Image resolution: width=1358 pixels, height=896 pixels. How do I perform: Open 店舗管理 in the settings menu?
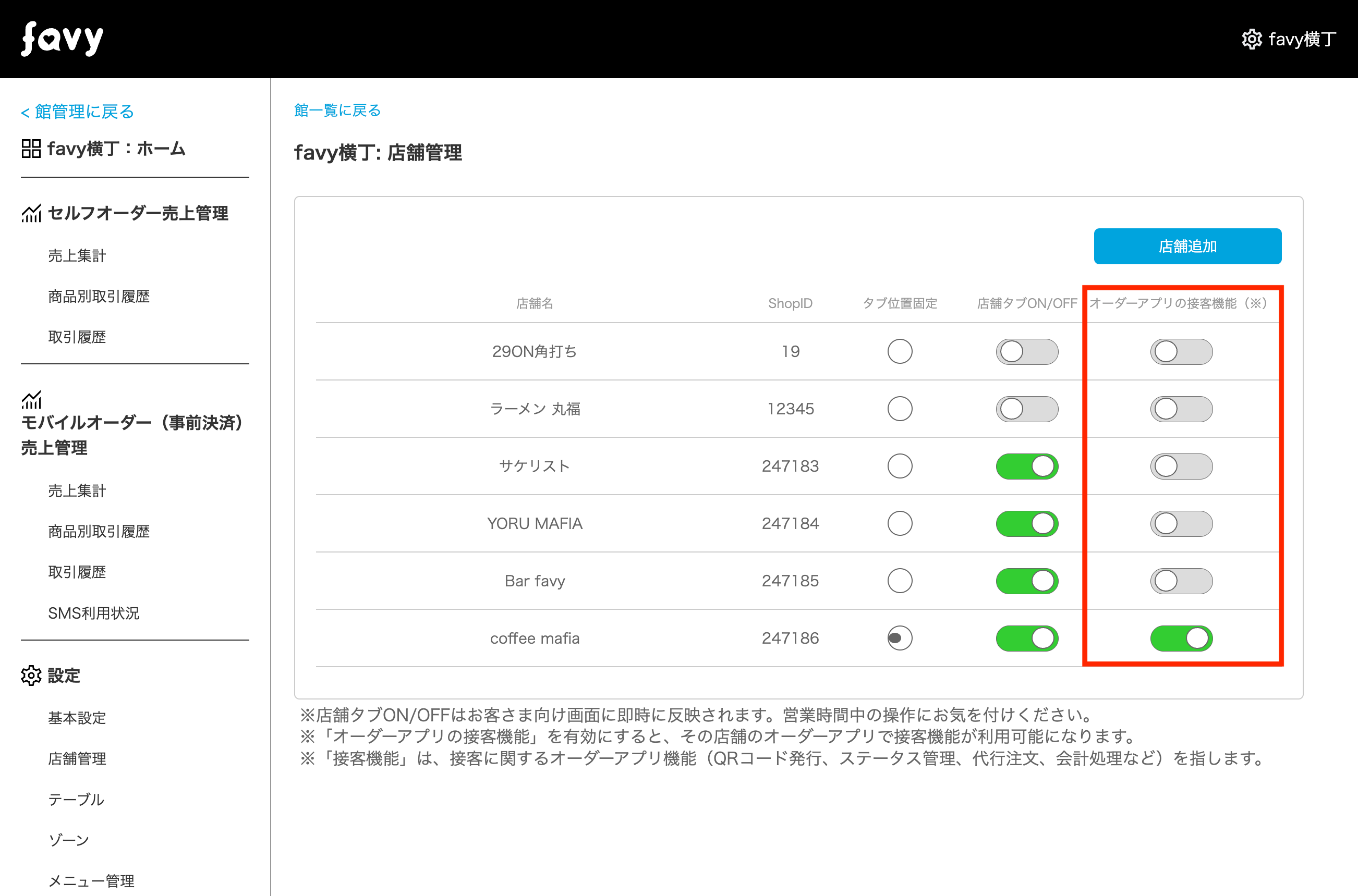pyautogui.click(x=77, y=758)
